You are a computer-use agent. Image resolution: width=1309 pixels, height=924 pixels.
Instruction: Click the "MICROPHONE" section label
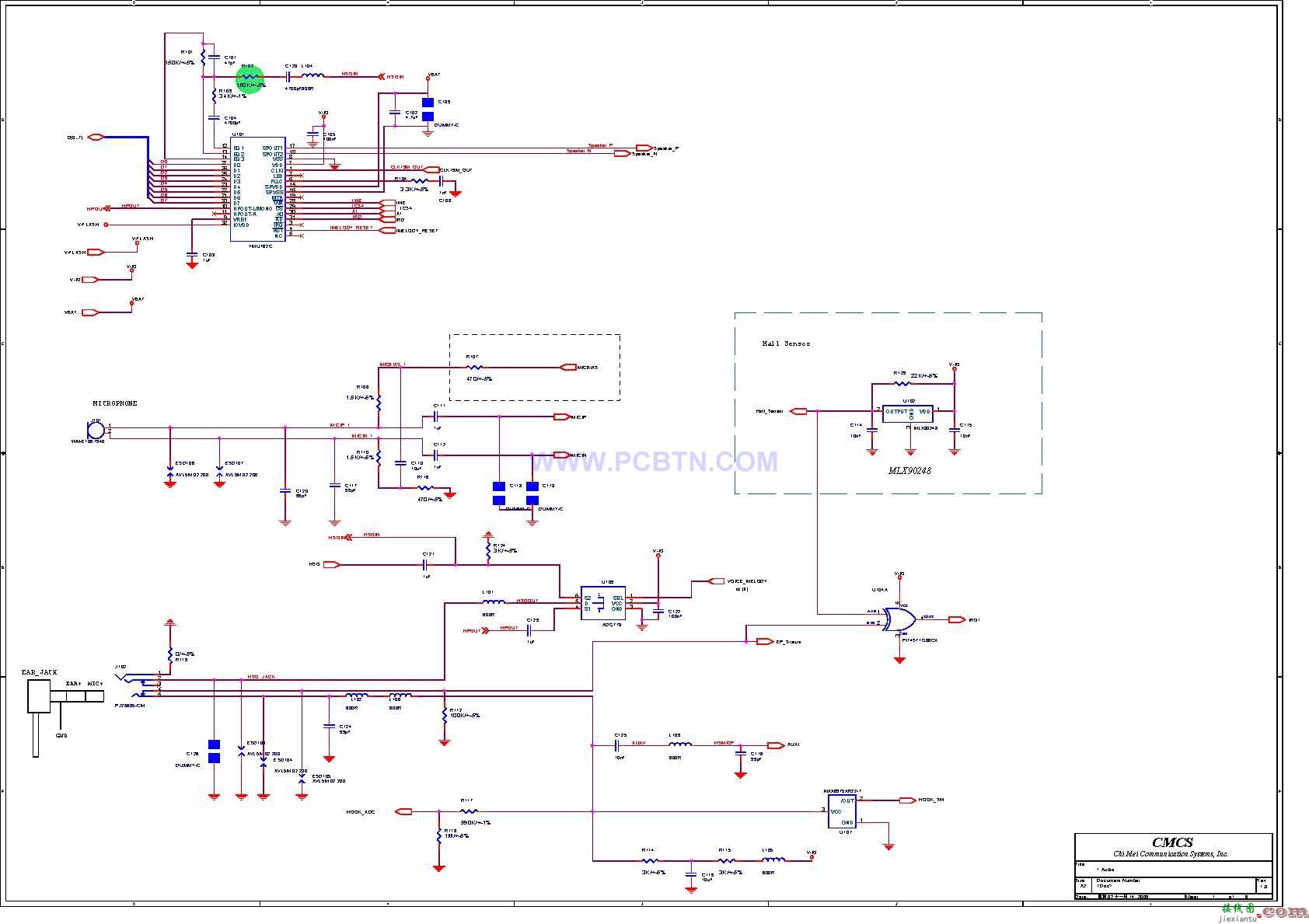pyautogui.click(x=115, y=404)
